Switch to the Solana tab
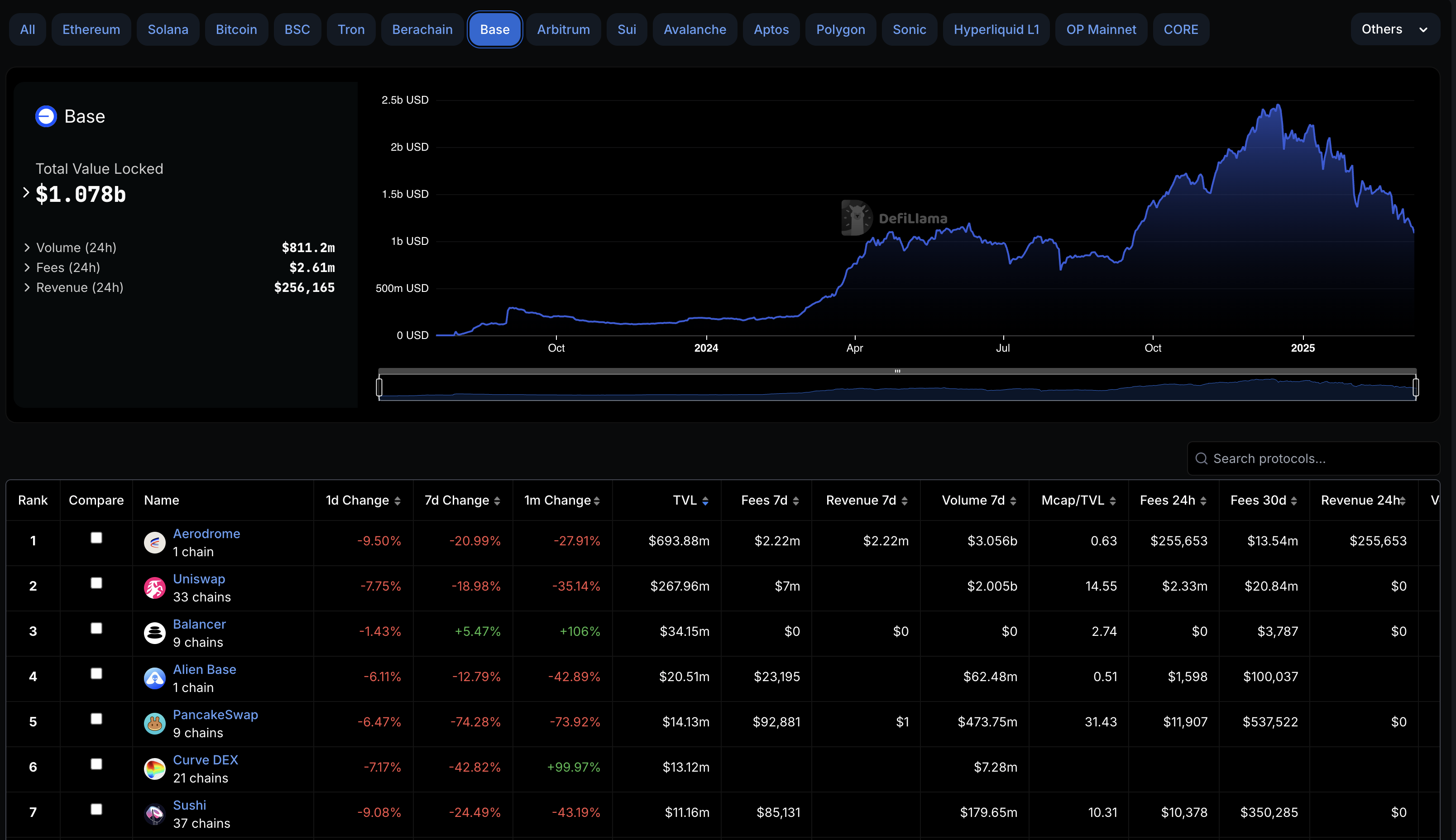The width and height of the screenshot is (1456, 840). click(168, 29)
